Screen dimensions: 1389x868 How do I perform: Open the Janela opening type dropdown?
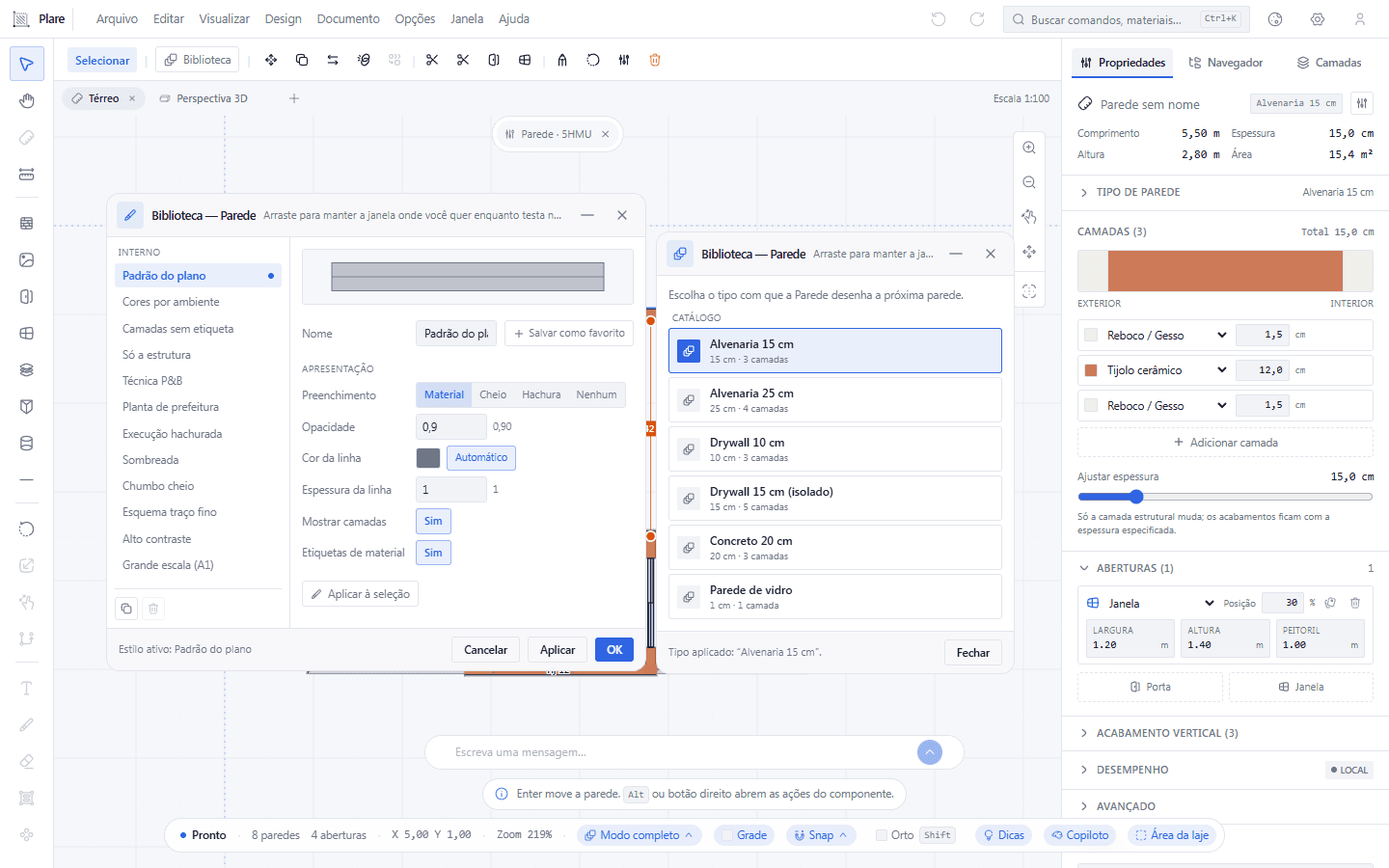point(1161,604)
